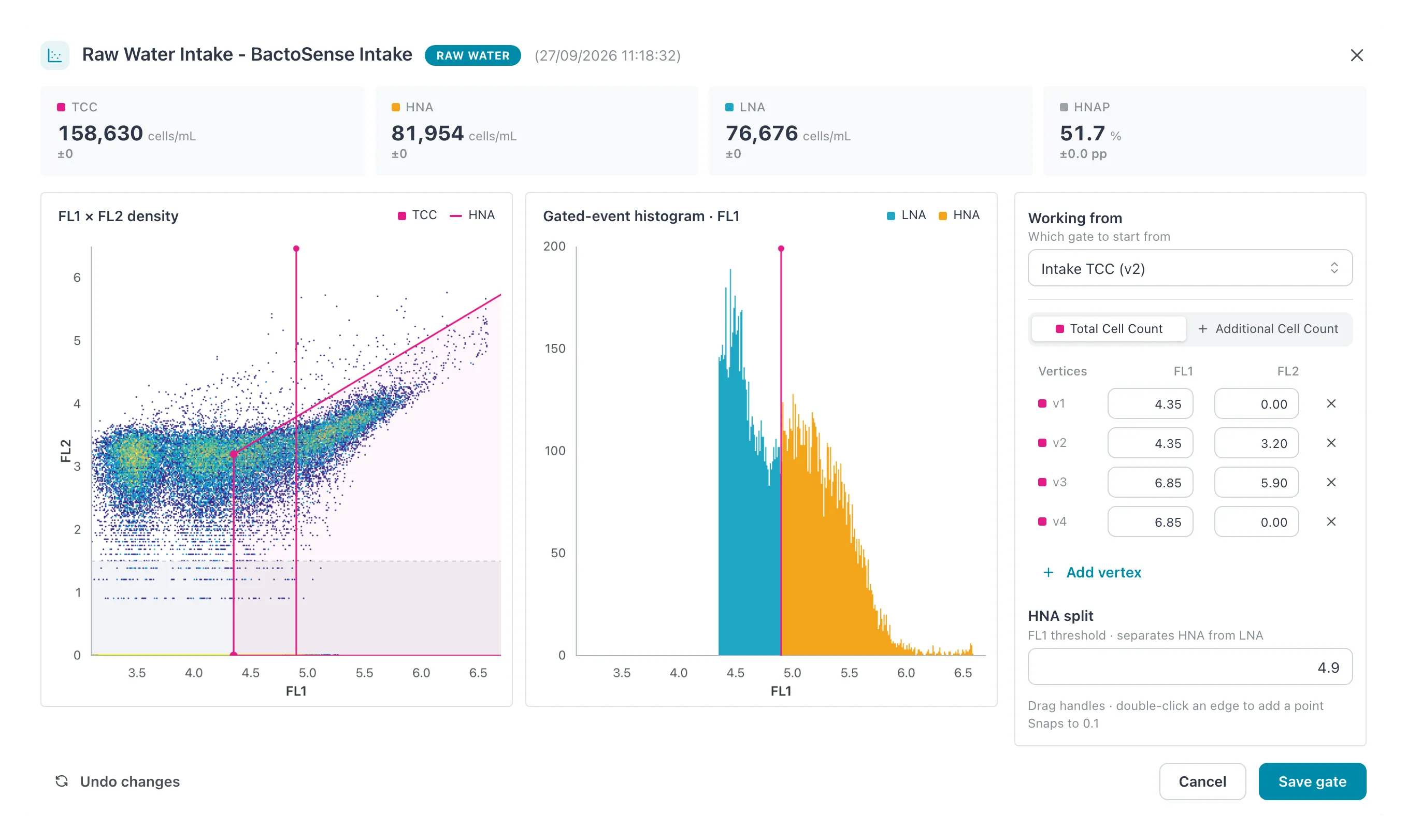This screenshot has width=1407, height=840.
Task: Click the gate vertex handle at FL1 4.35, FL2 3.2
Action: tap(234, 454)
